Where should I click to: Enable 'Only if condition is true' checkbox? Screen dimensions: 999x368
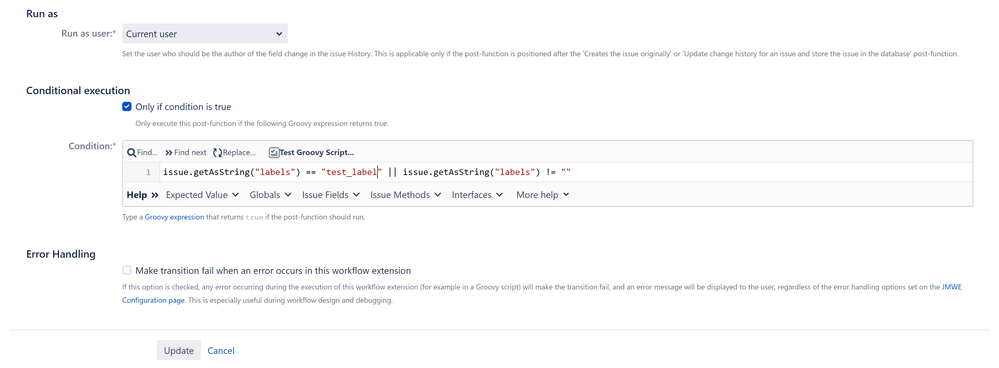(x=126, y=107)
